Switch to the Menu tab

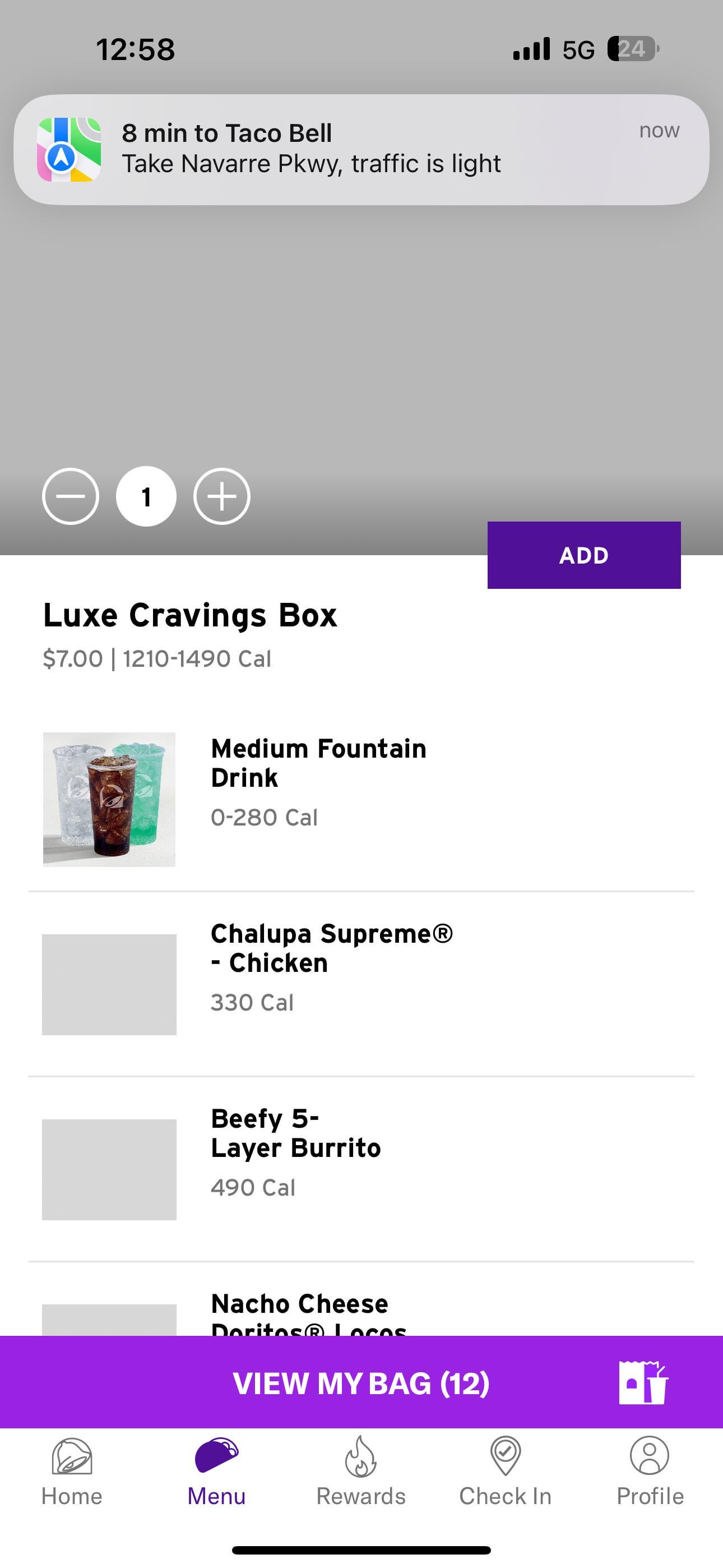[216, 1472]
